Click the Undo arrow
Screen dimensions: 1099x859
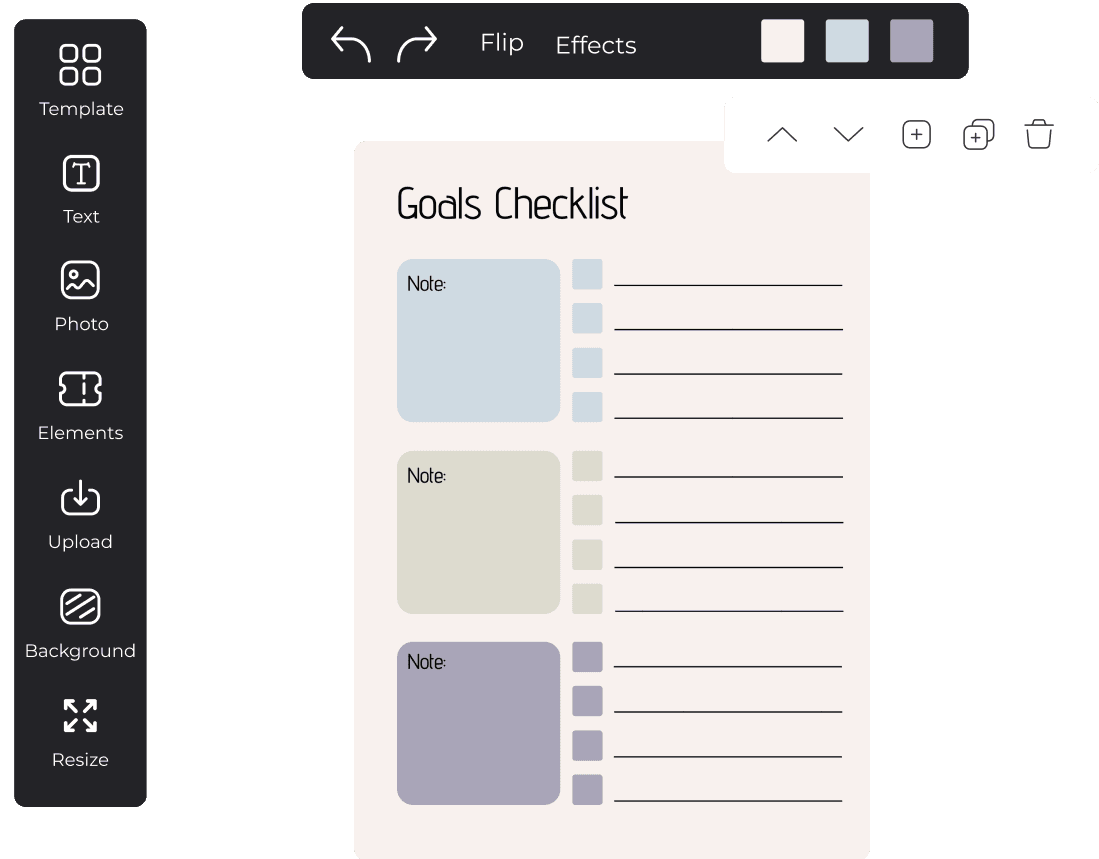pos(350,44)
